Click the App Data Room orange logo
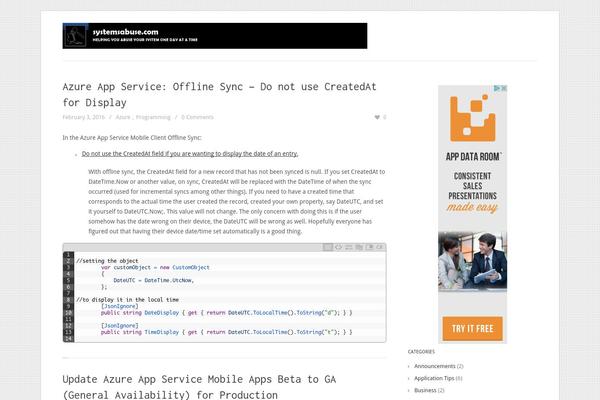600x400 pixels. [x=473, y=118]
